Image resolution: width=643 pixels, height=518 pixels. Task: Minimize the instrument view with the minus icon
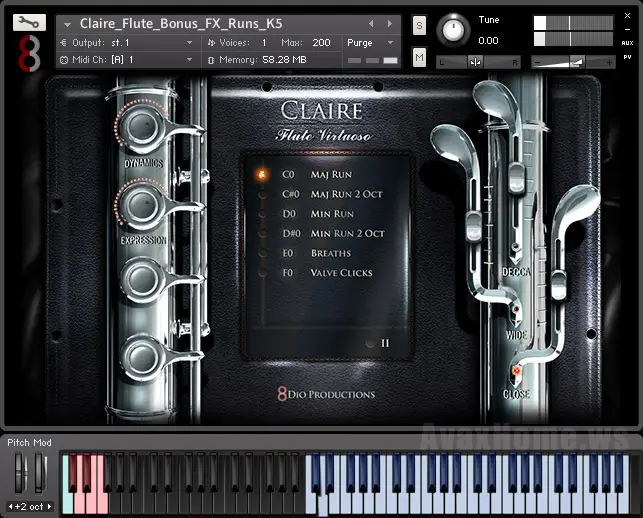coord(627,30)
